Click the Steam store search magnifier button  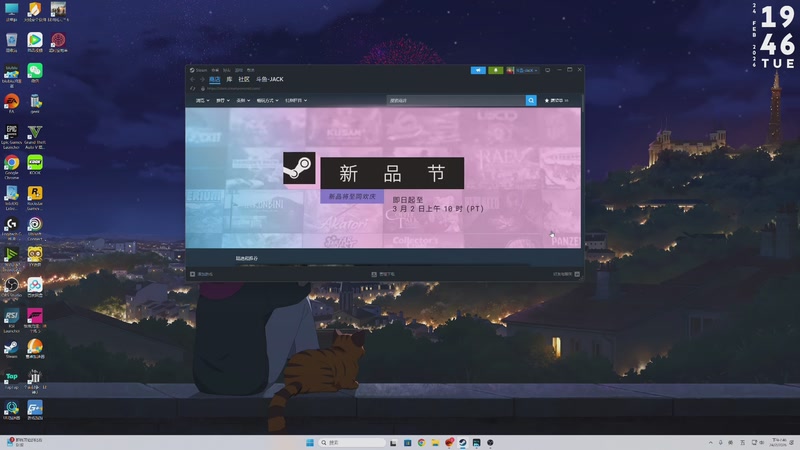(531, 101)
